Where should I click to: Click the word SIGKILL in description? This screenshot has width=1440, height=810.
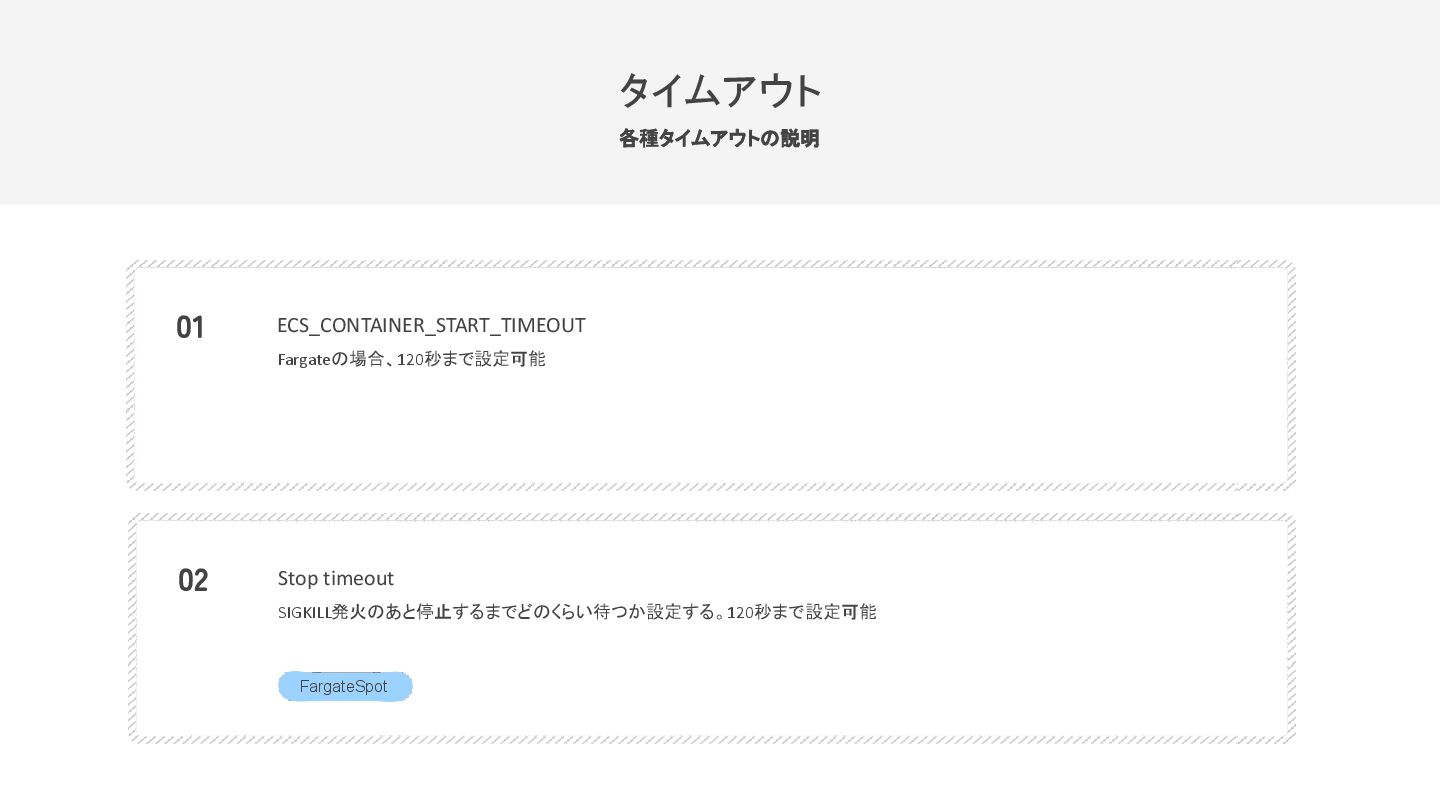tap(304, 612)
